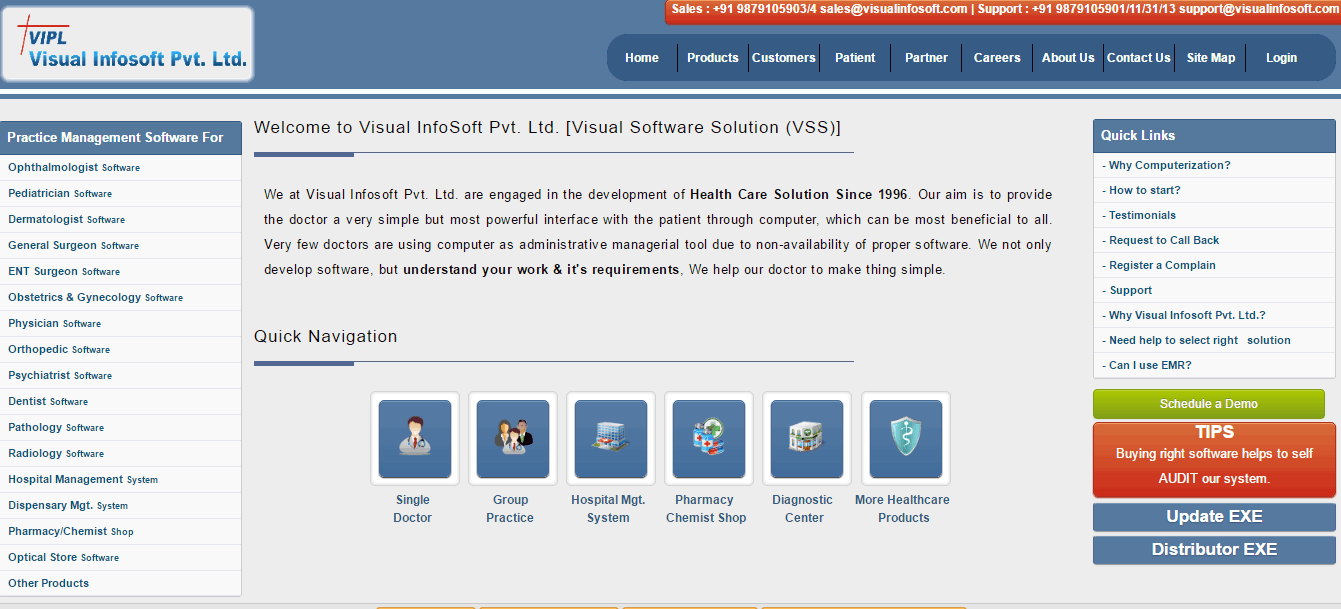Open Hospital Management System link
The height and width of the screenshot is (609, 1341).
83,480
